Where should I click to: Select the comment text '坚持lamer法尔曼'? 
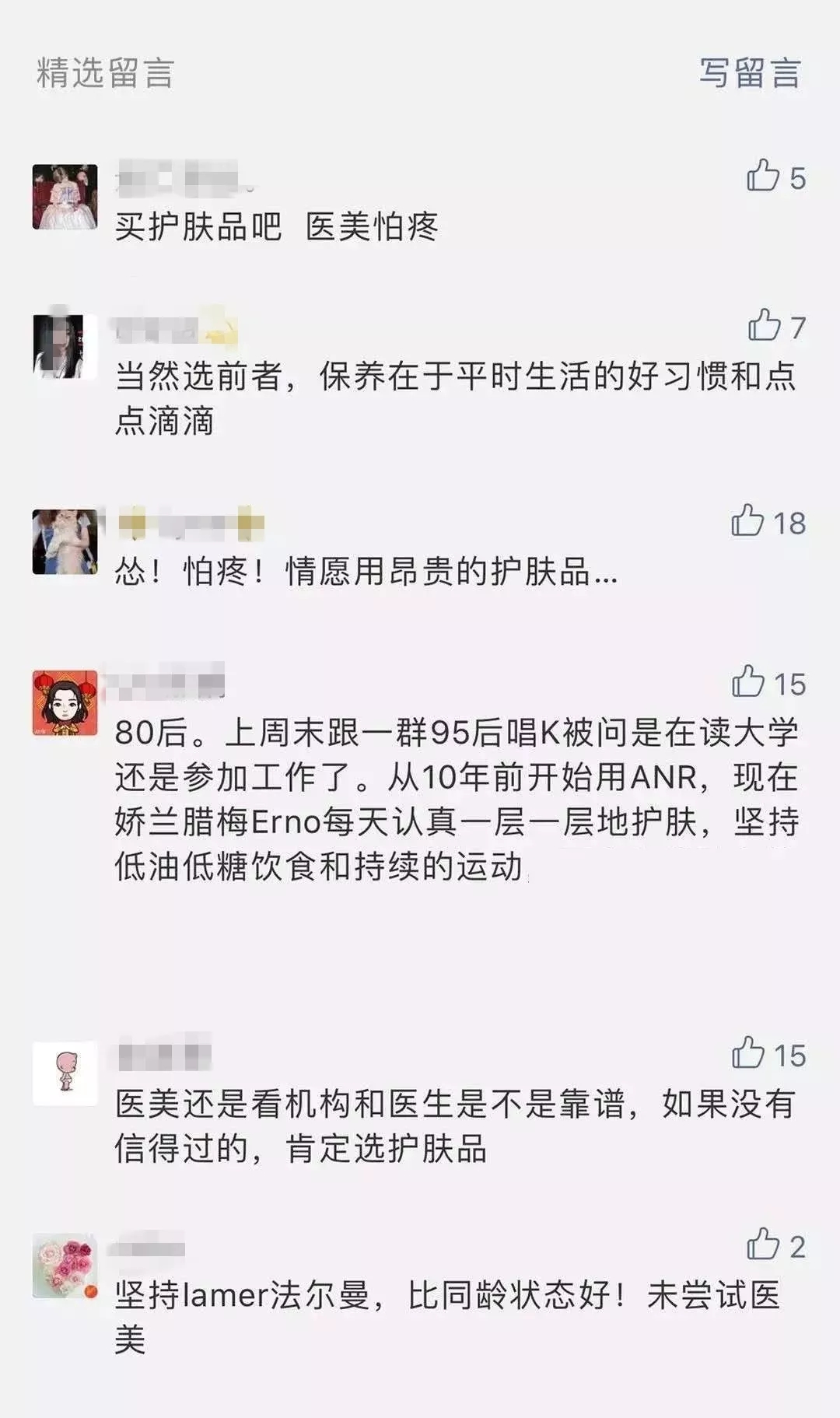242,1295
